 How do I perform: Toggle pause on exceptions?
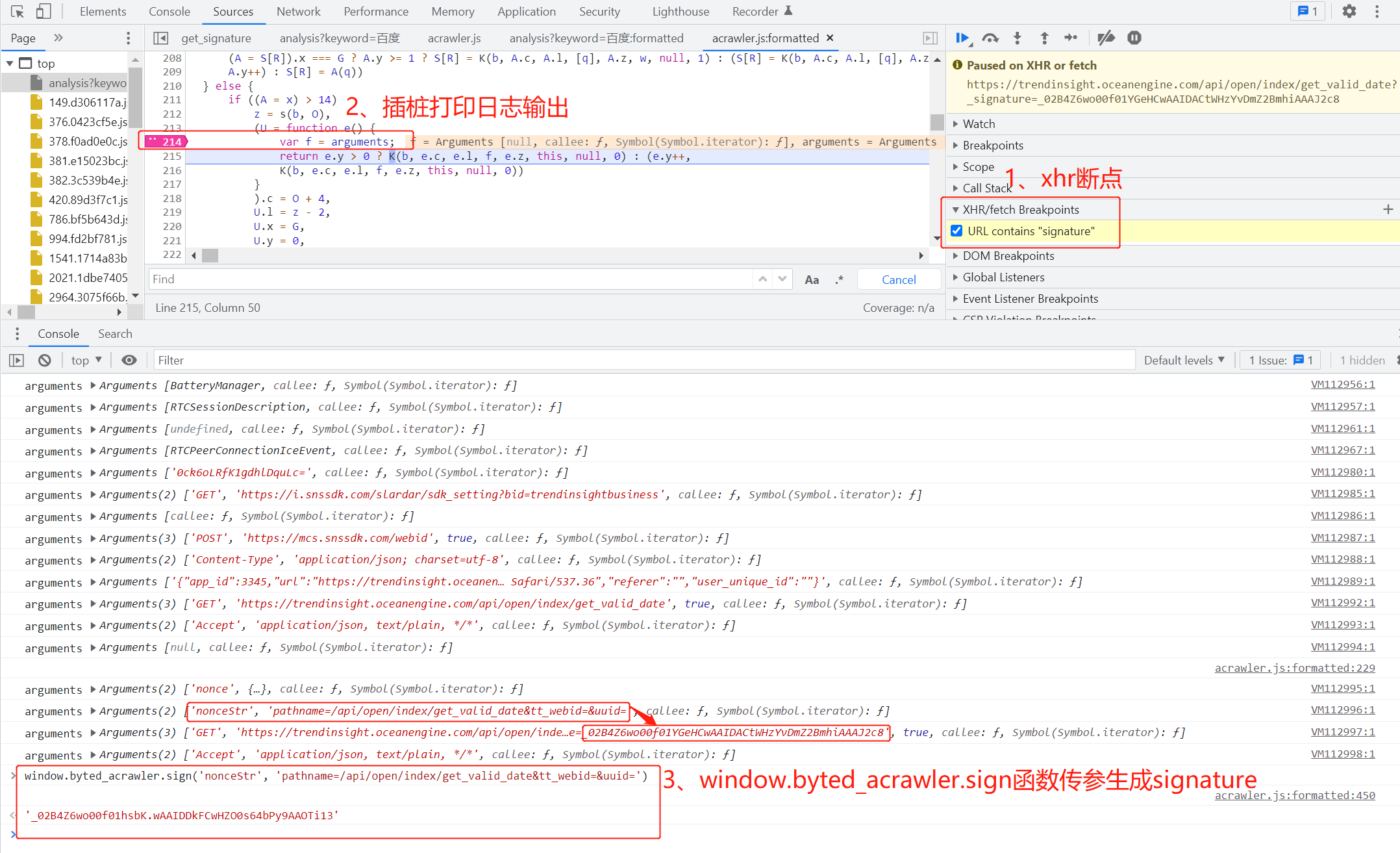coord(1134,38)
